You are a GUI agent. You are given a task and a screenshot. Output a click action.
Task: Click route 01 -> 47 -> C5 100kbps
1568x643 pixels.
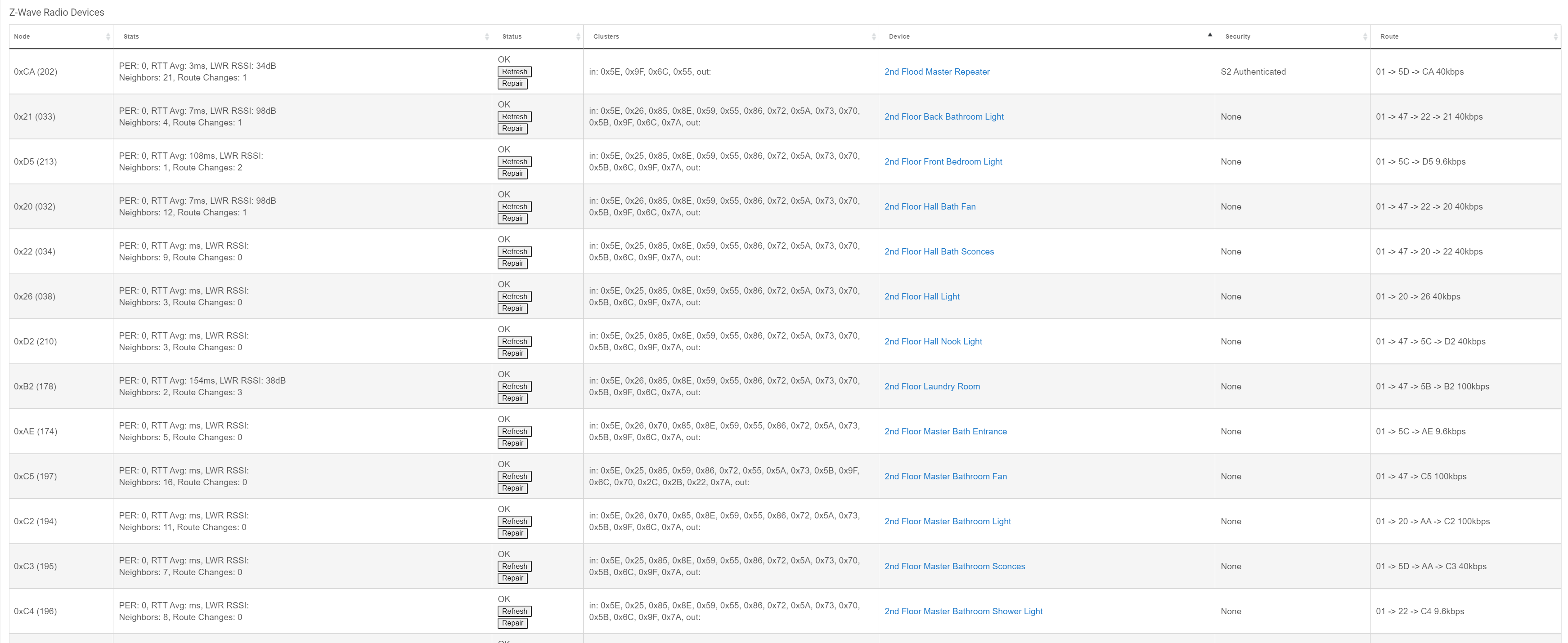point(1421,477)
